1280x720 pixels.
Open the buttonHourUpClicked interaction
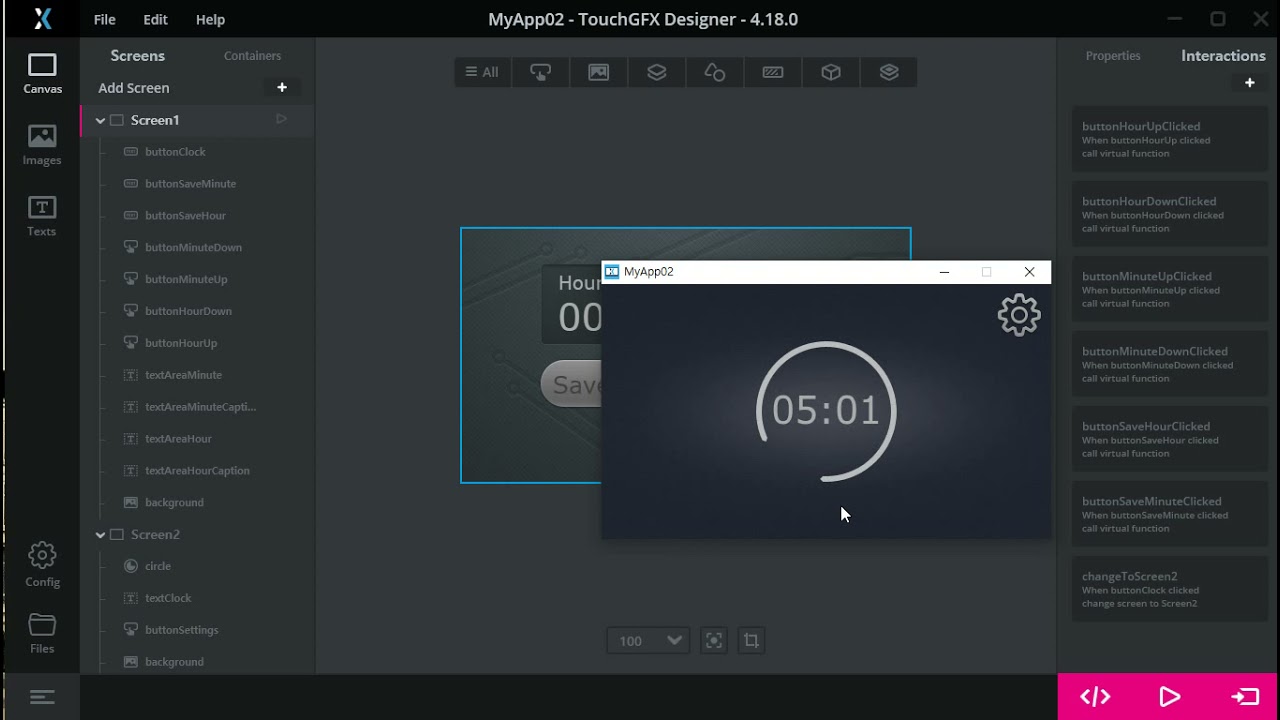click(x=1169, y=139)
